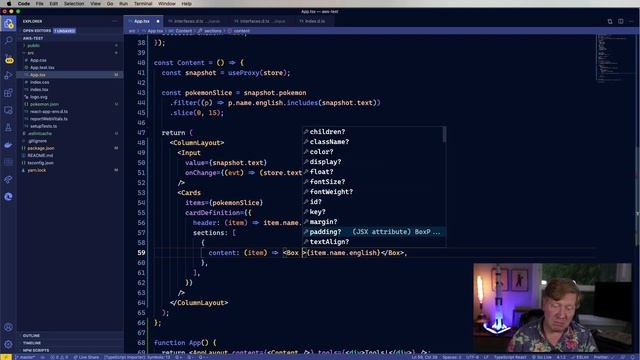The image size is (640, 360).
Task: Open the Docker whale view
Action: tap(8, 145)
